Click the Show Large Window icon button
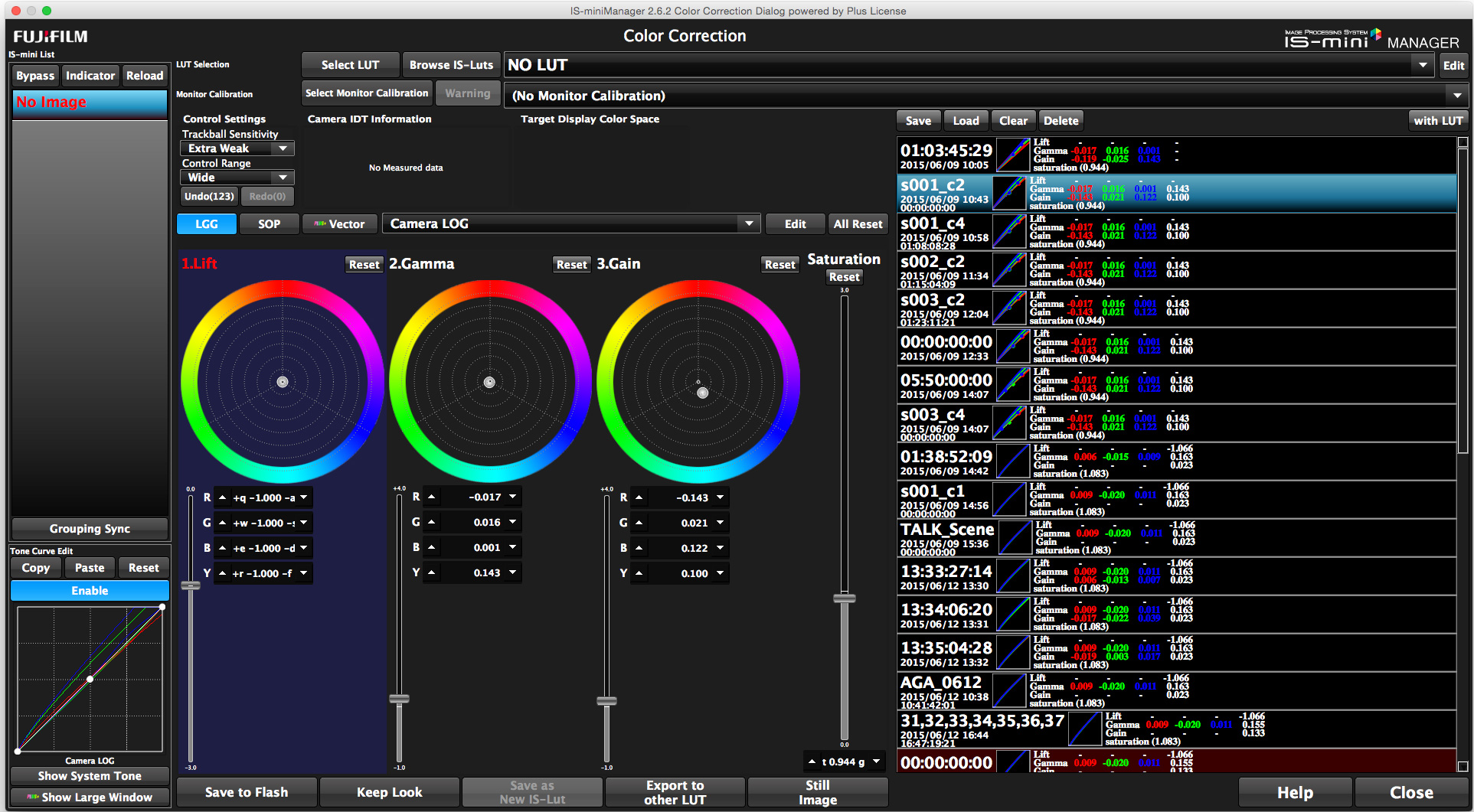Screen dimensions: 1474x812 (x=90, y=797)
